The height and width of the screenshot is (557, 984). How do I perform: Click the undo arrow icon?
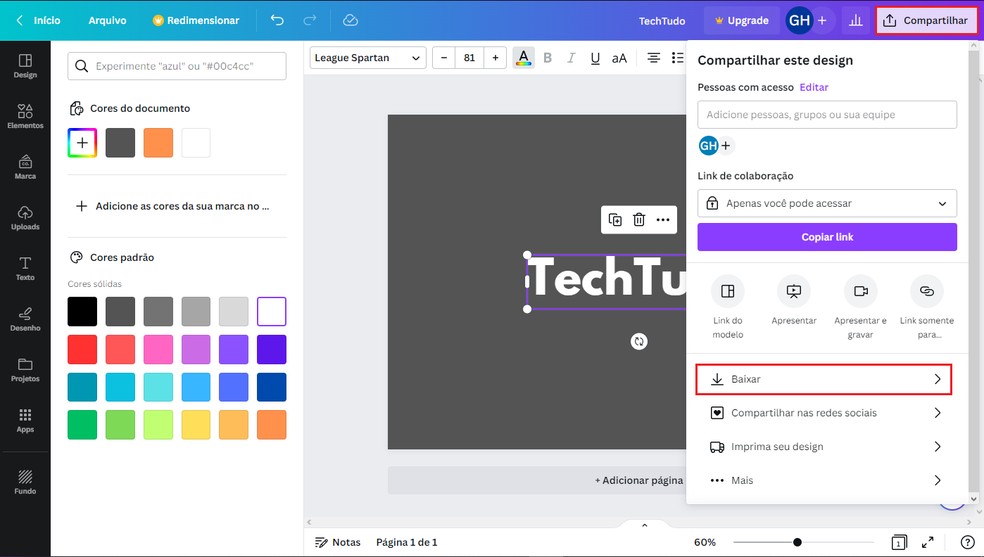tap(277, 20)
